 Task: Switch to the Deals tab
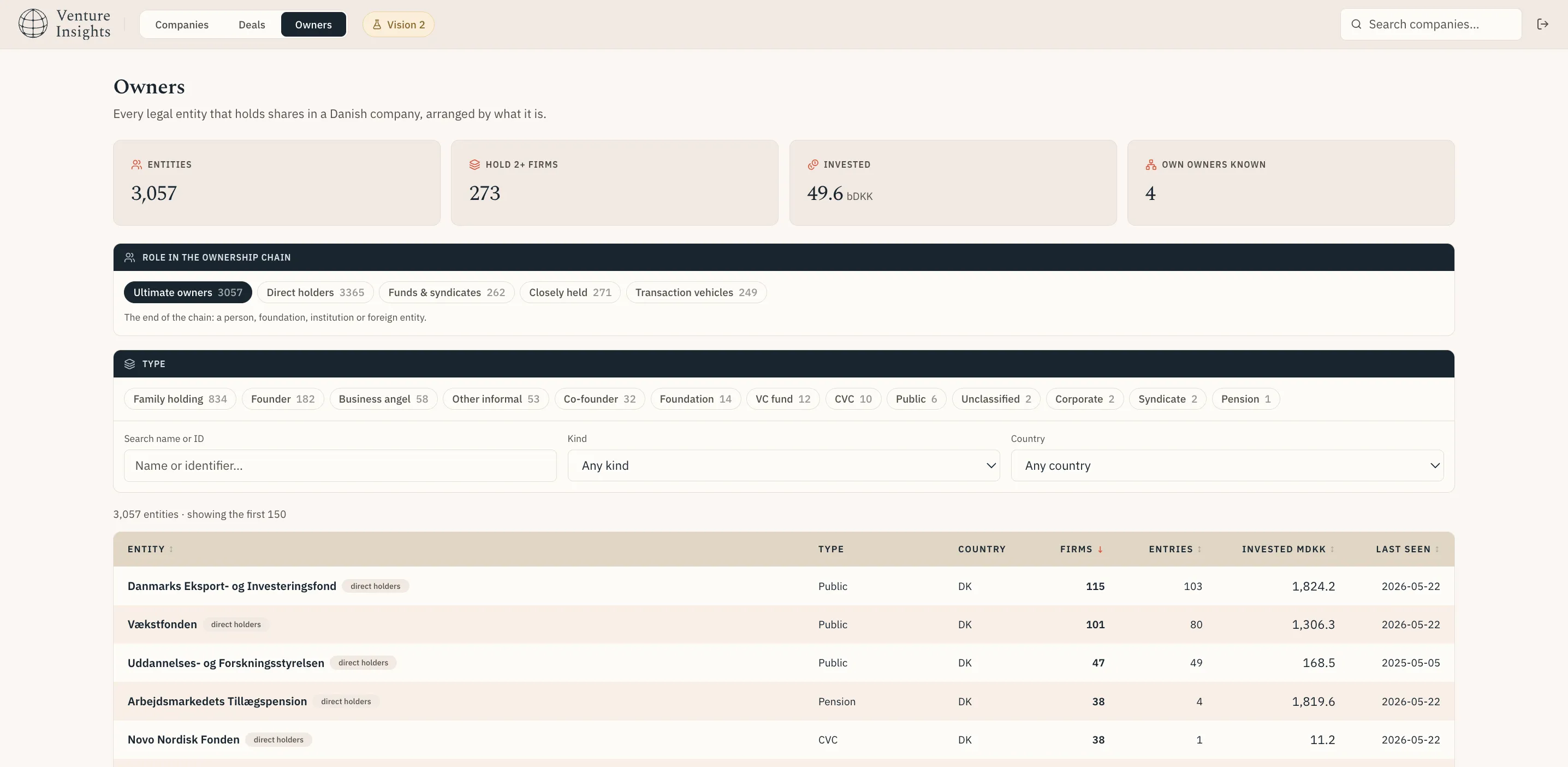[251, 25]
